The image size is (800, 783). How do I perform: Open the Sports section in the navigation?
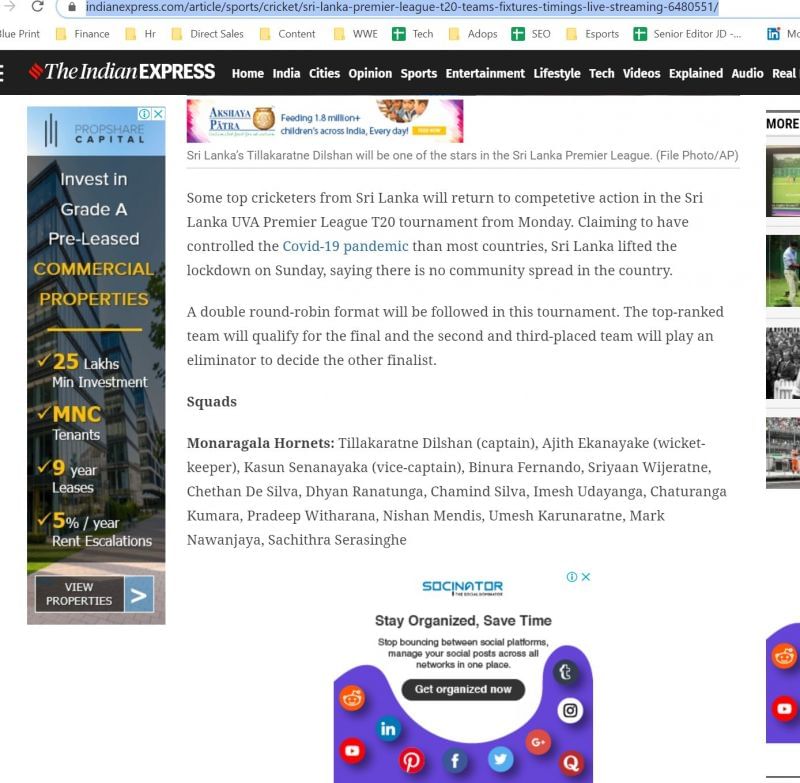[418, 73]
